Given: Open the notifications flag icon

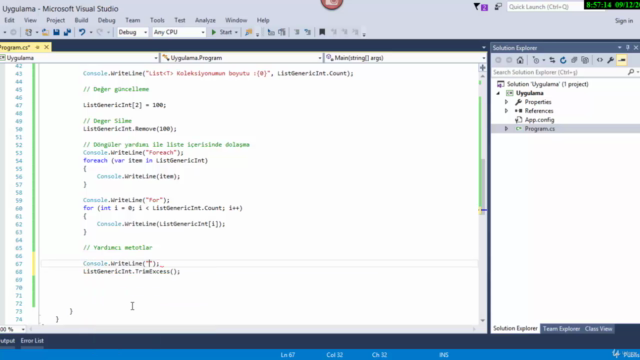Looking at the screenshot, I should 480,7.
